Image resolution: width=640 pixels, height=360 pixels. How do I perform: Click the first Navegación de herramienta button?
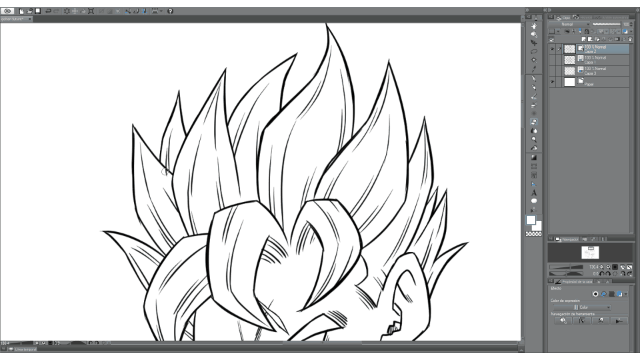tap(563, 321)
